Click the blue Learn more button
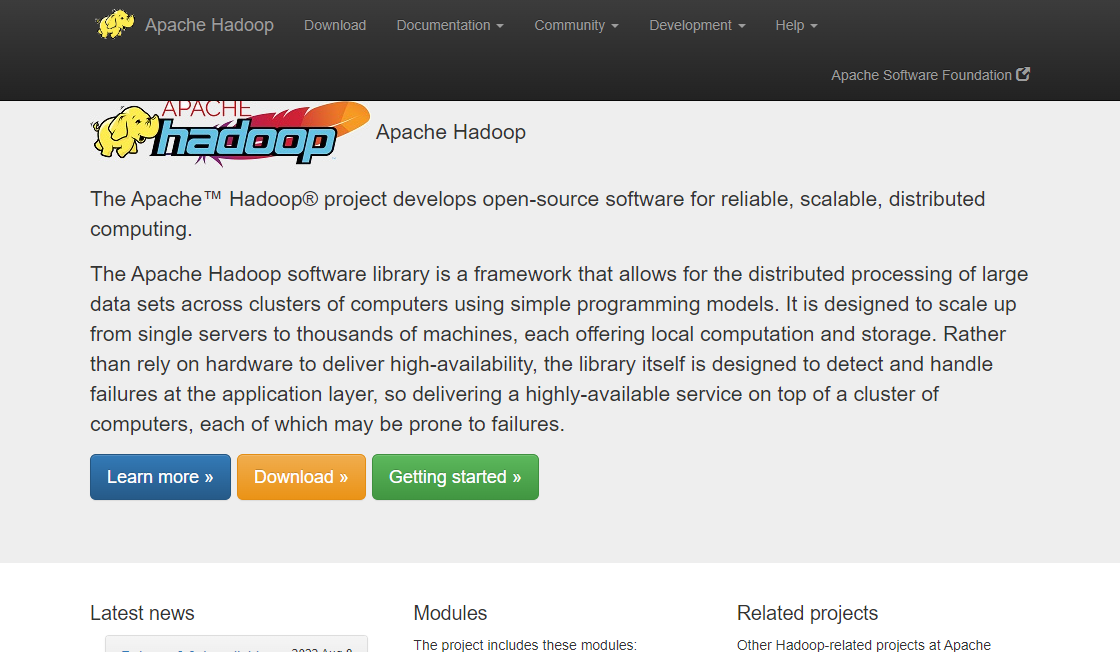Viewport: 1120px width, 652px height. click(160, 477)
